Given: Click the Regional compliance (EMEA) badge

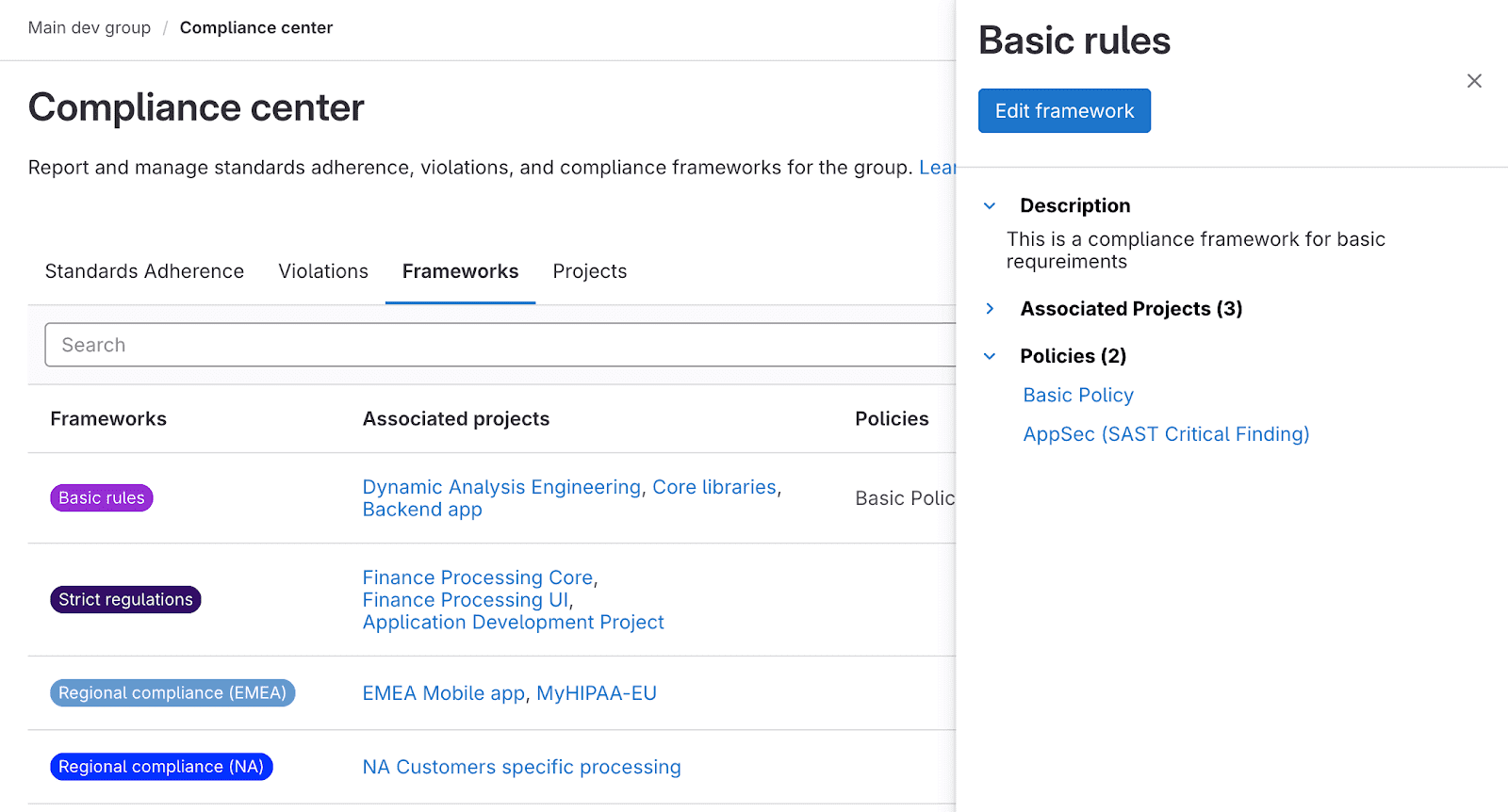Looking at the screenshot, I should pyautogui.click(x=172, y=693).
